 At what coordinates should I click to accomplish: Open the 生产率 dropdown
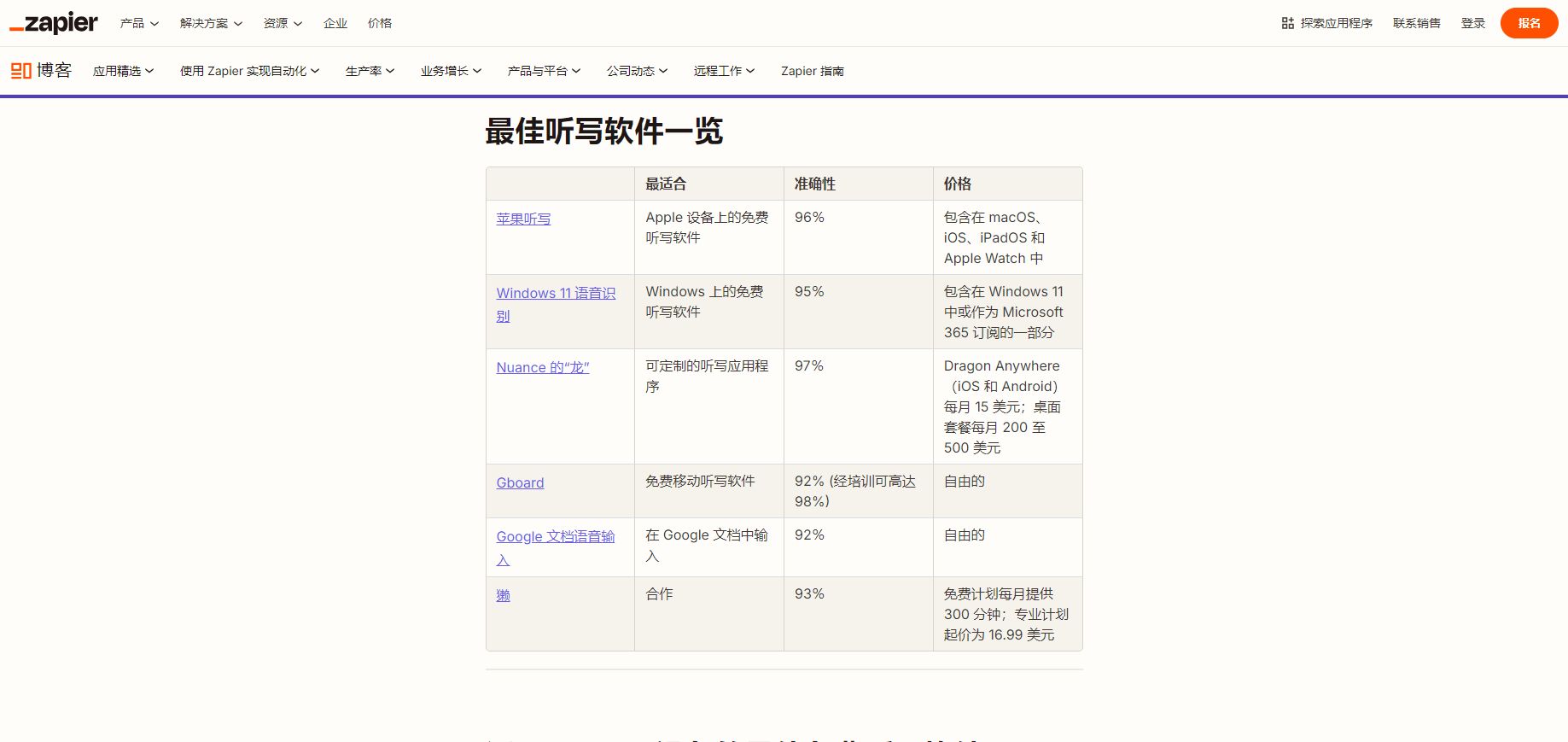[370, 71]
